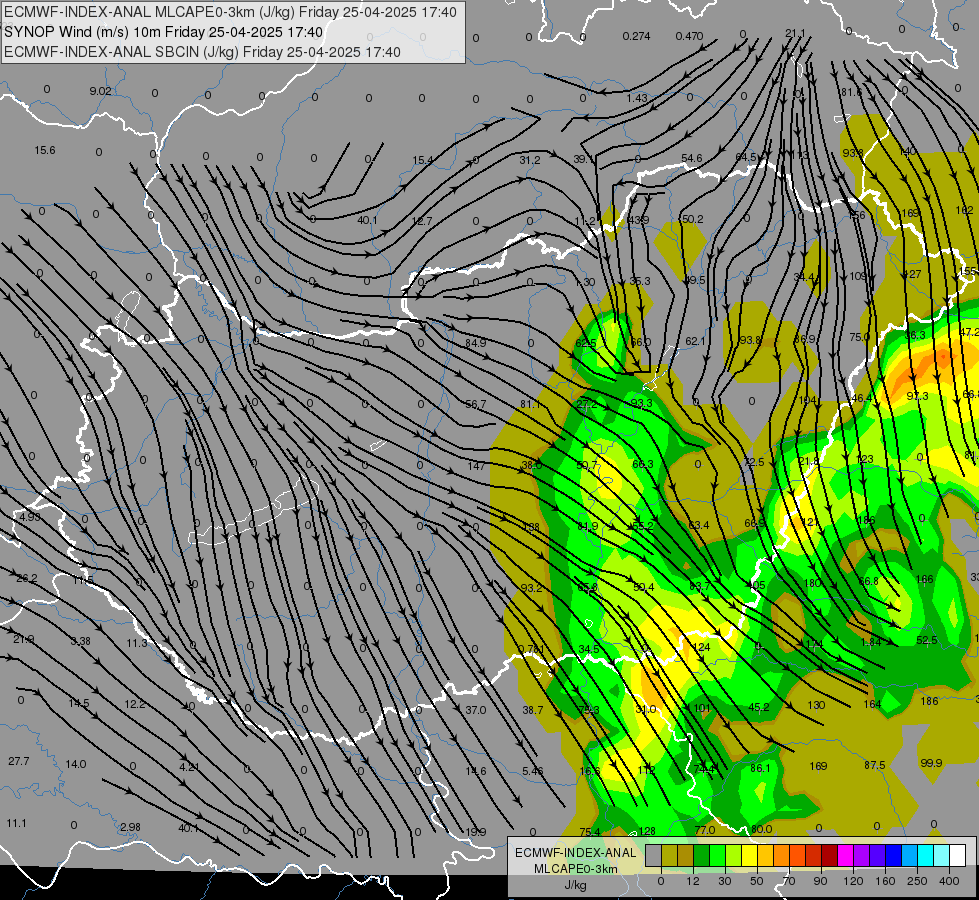Image resolution: width=979 pixels, height=900 pixels.
Task: Click the map value 0.274
Action: point(636,36)
